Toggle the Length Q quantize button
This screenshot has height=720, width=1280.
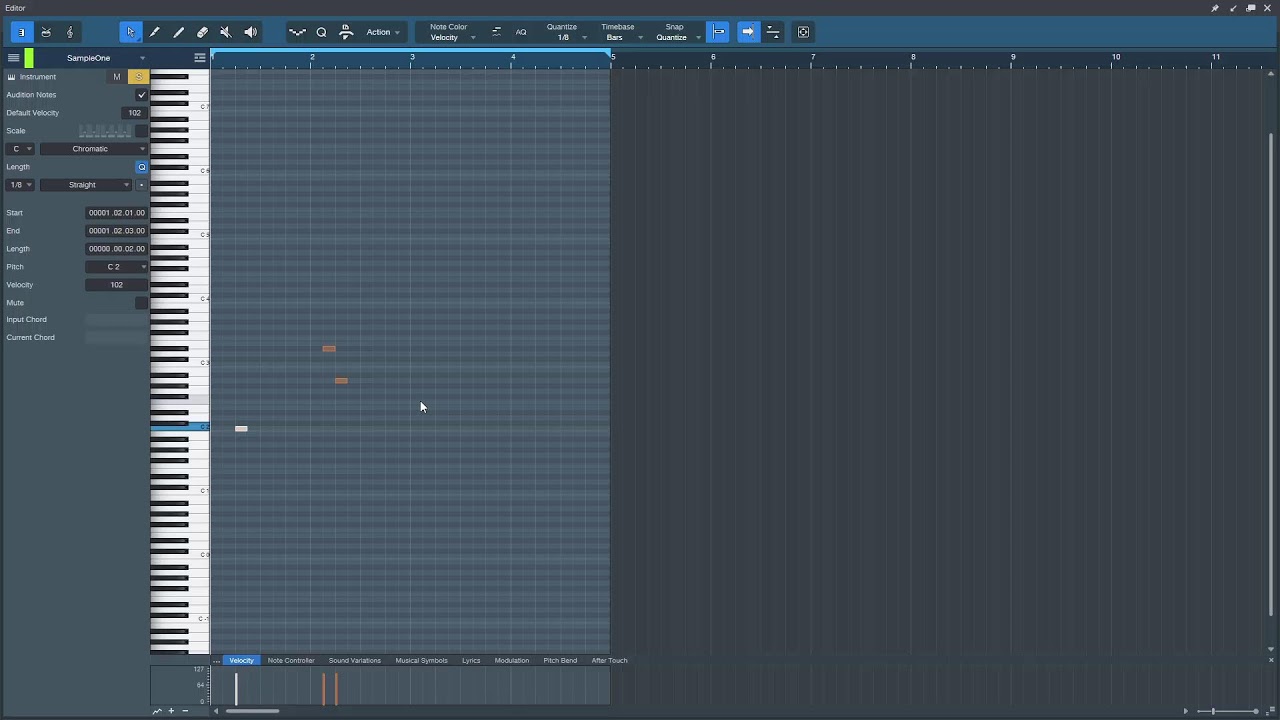tap(141, 167)
